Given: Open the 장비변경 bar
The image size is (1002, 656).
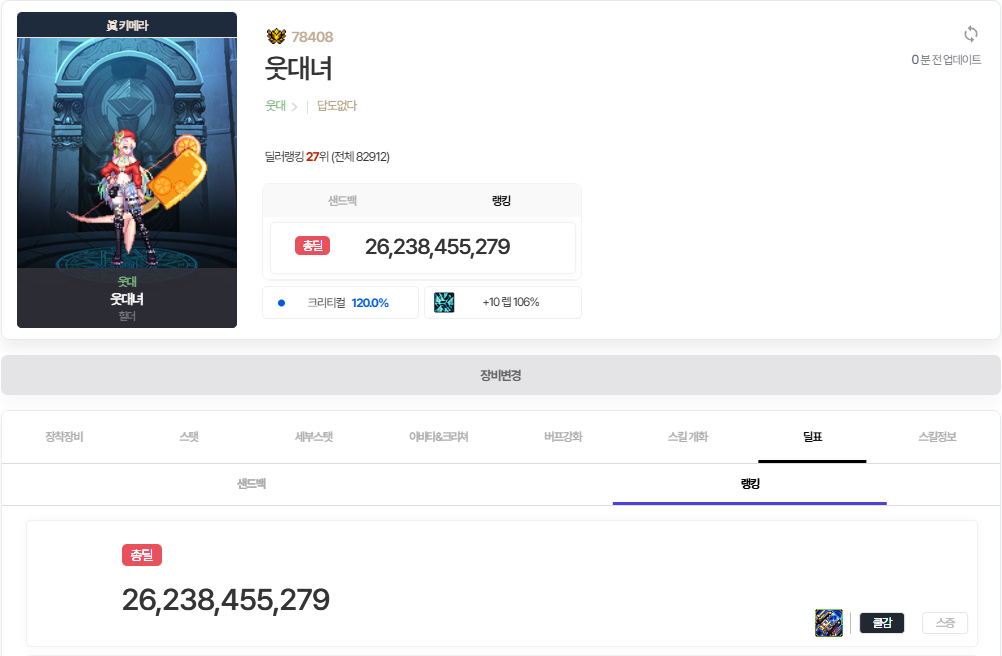Looking at the screenshot, I should (x=501, y=375).
